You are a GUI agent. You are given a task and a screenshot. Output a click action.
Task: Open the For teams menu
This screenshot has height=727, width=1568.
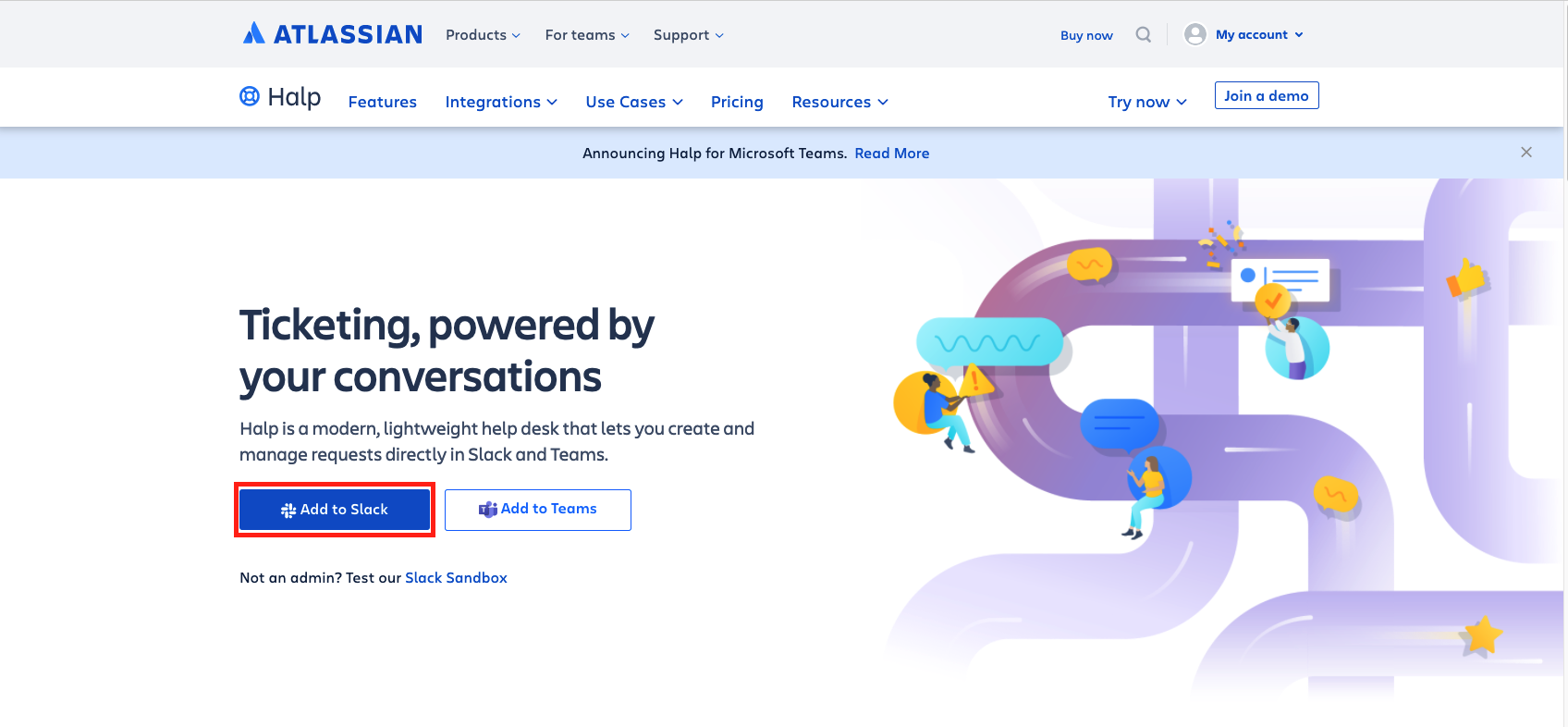click(587, 35)
